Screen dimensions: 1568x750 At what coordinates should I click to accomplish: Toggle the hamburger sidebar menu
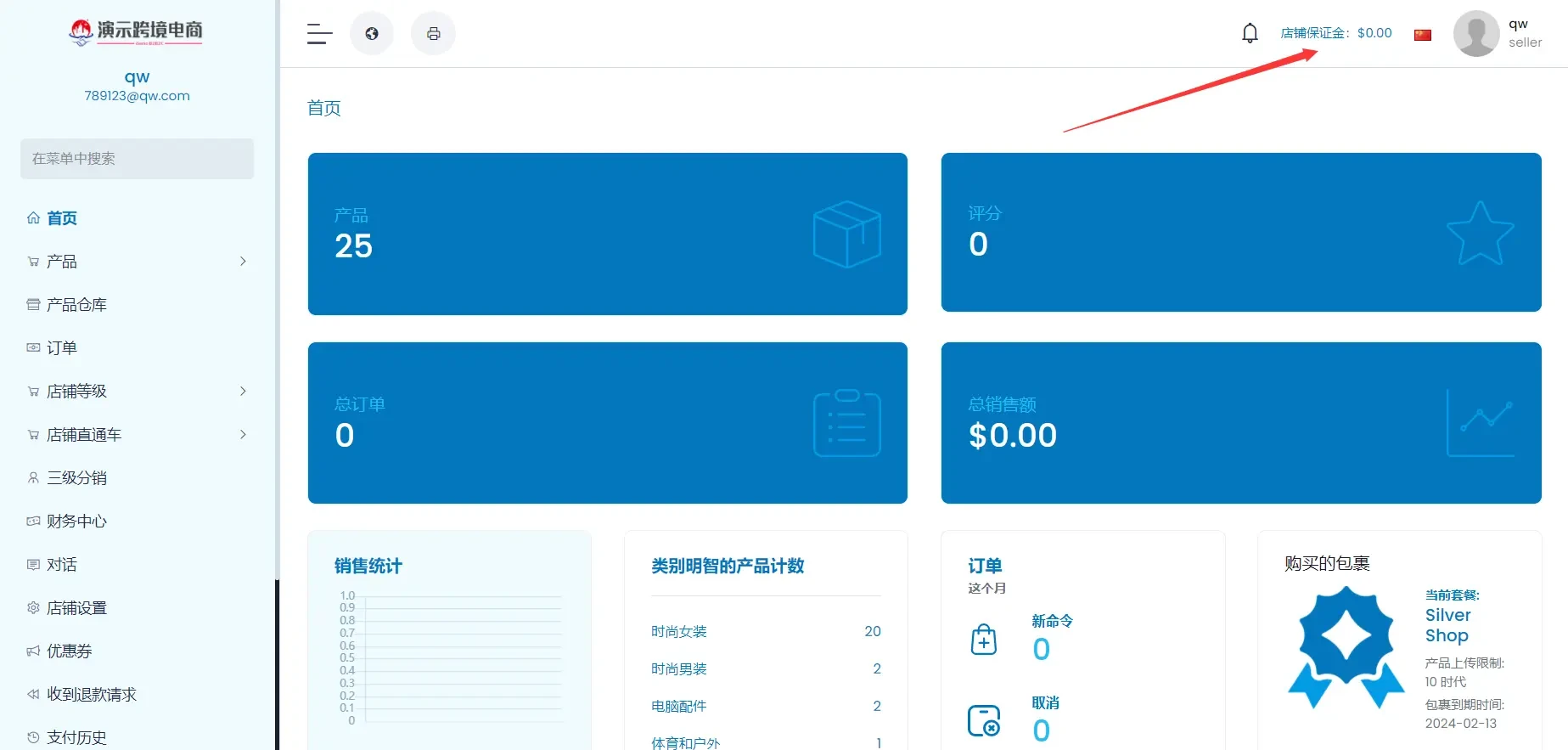point(319,34)
